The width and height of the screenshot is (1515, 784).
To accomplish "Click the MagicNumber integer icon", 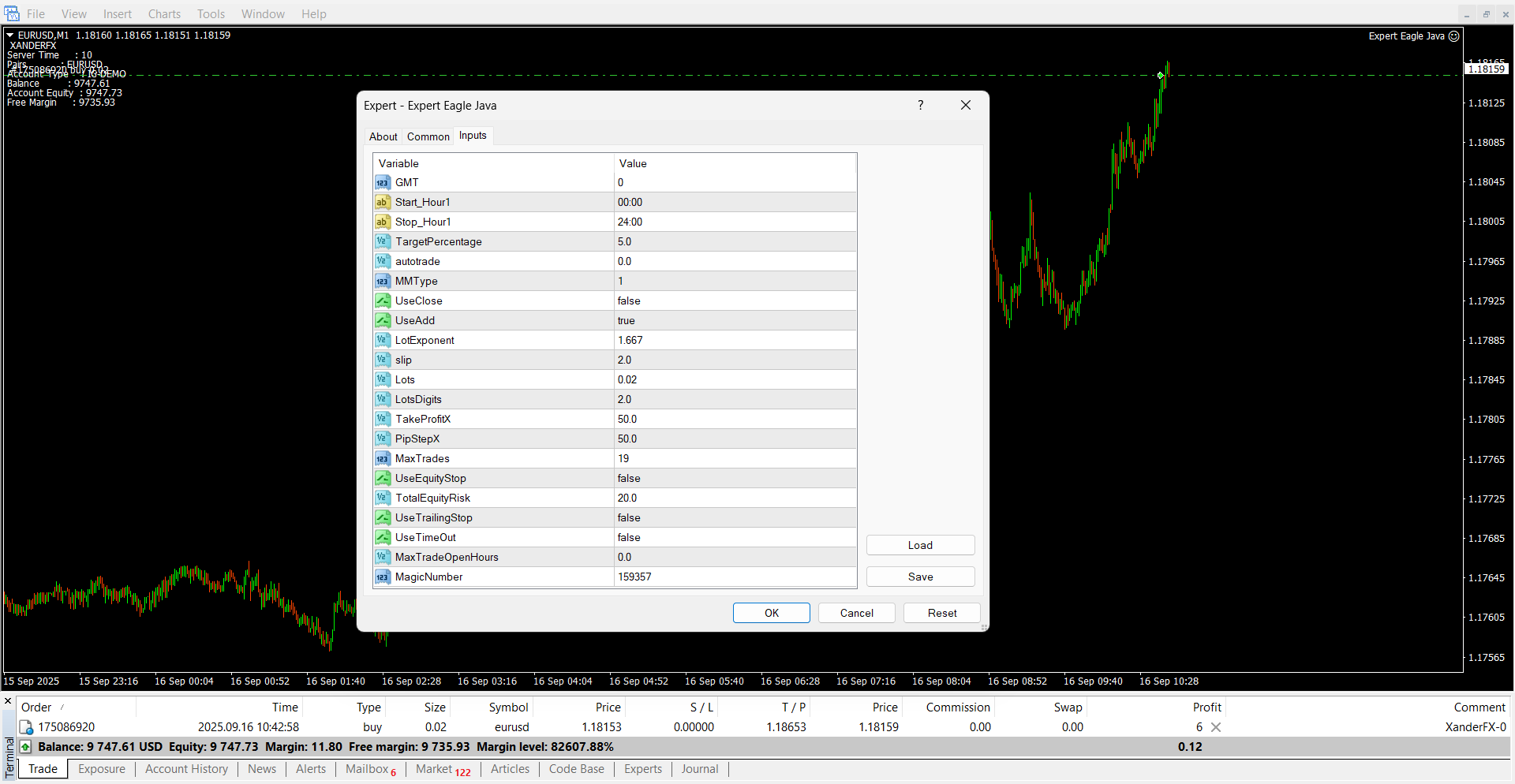I will point(383,577).
